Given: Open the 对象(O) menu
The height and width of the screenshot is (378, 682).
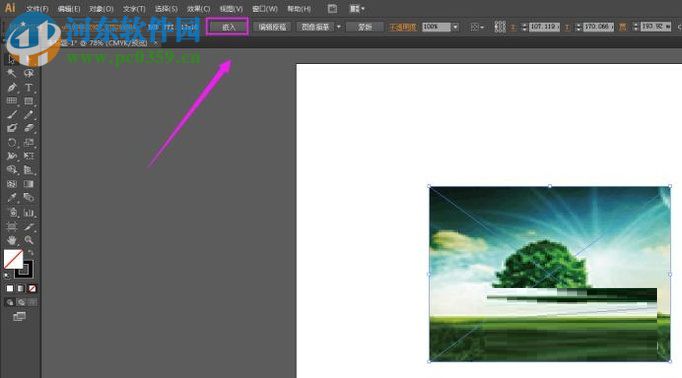Looking at the screenshot, I should (x=101, y=9).
